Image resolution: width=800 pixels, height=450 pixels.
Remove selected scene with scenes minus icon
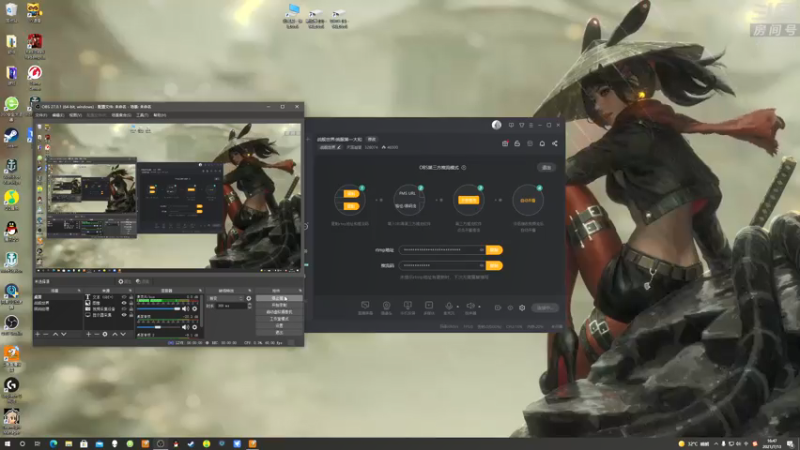(x=46, y=334)
